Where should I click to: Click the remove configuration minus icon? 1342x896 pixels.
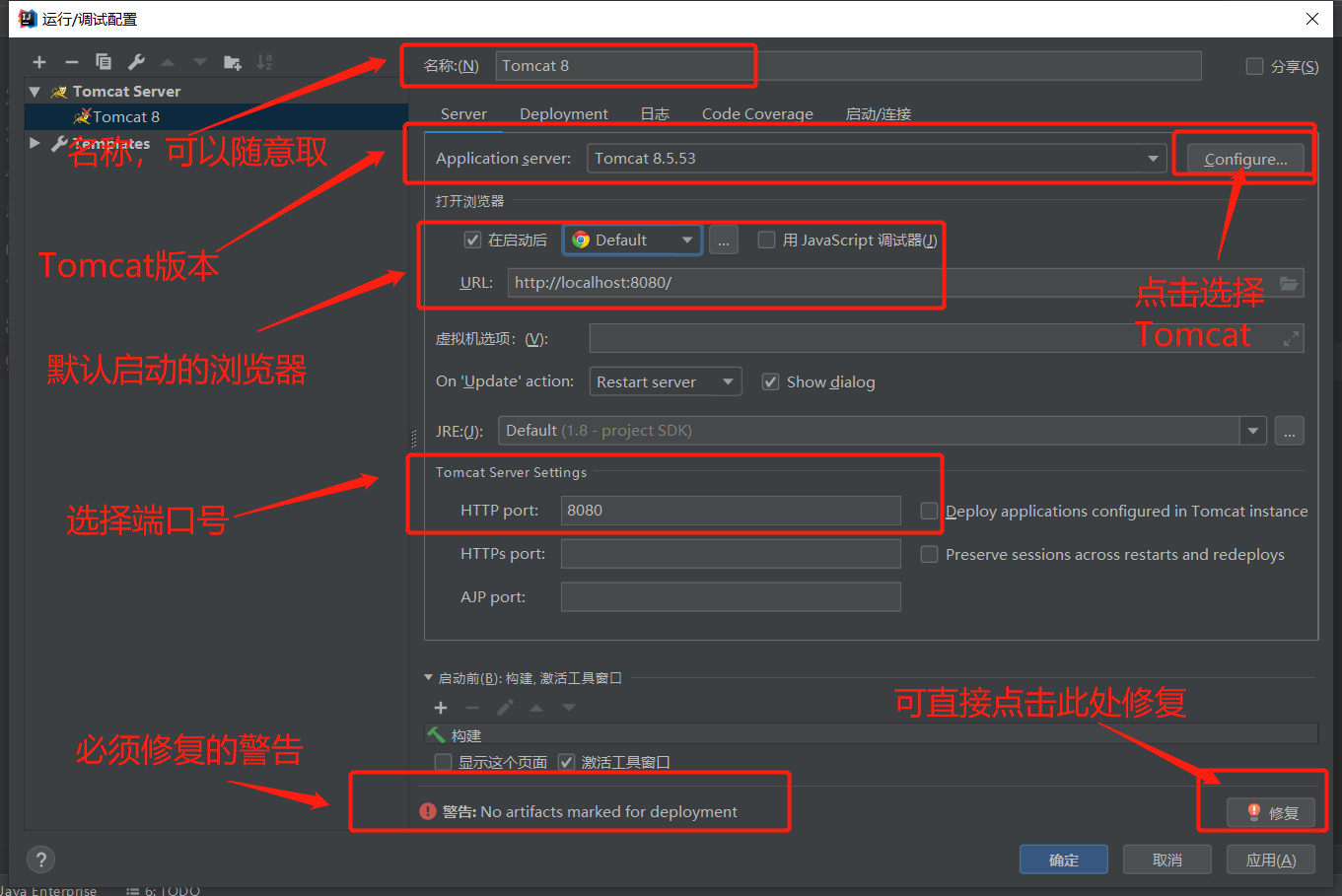[x=71, y=62]
